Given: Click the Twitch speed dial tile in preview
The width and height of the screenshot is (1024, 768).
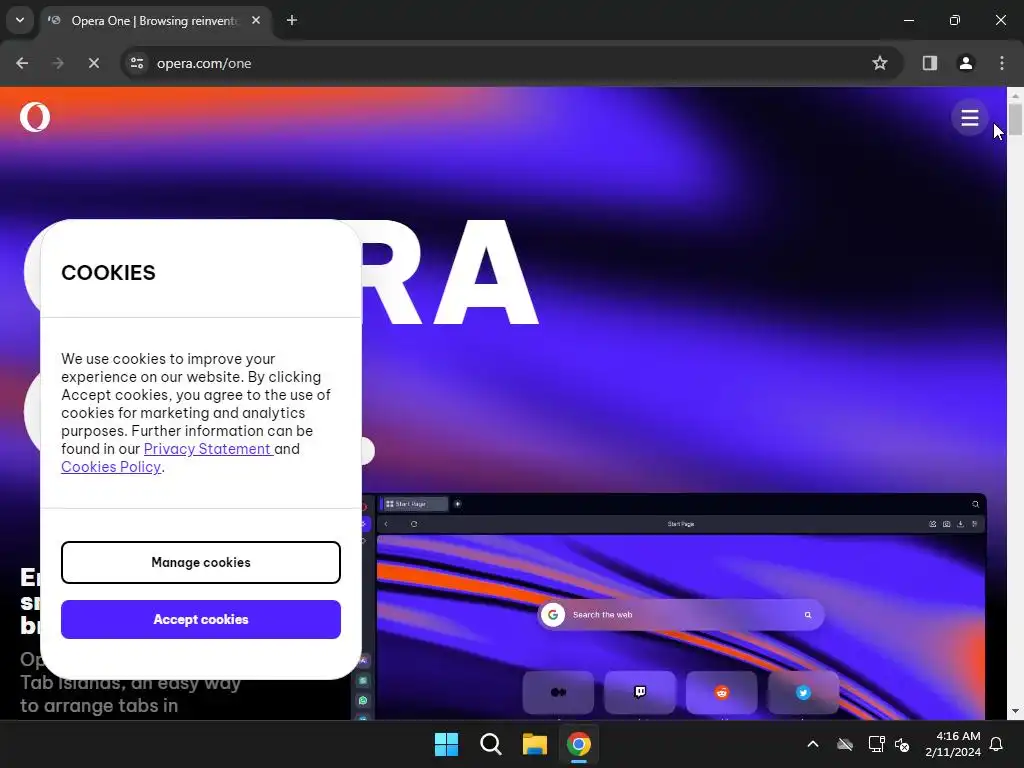Looking at the screenshot, I should [x=640, y=692].
